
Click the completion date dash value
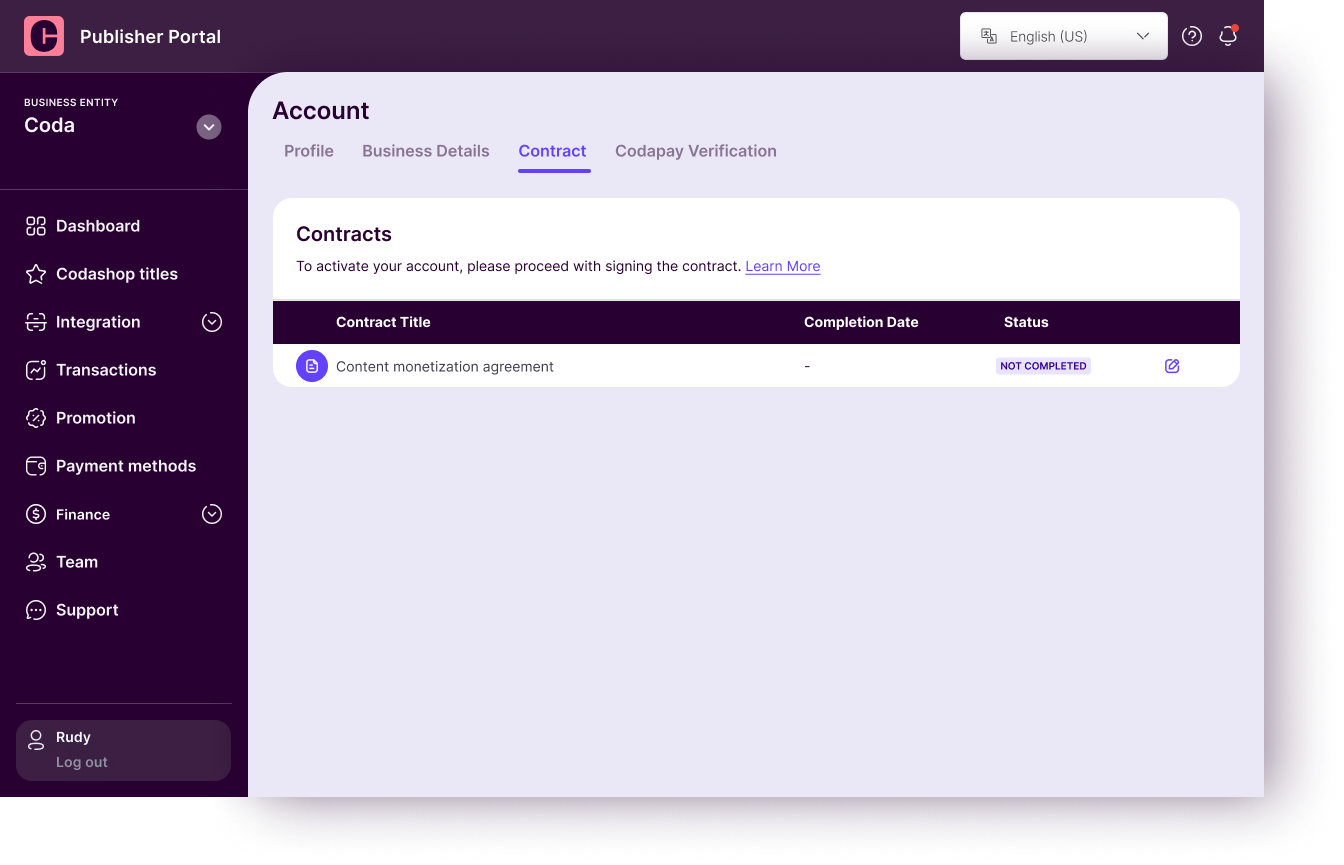click(x=807, y=366)
